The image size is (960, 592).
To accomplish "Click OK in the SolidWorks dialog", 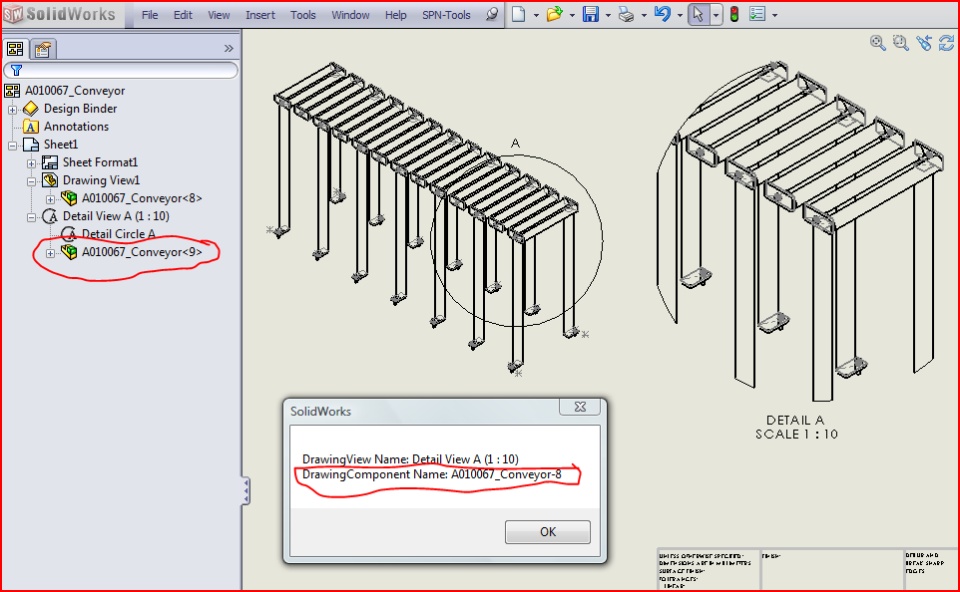I will point(547,531).
